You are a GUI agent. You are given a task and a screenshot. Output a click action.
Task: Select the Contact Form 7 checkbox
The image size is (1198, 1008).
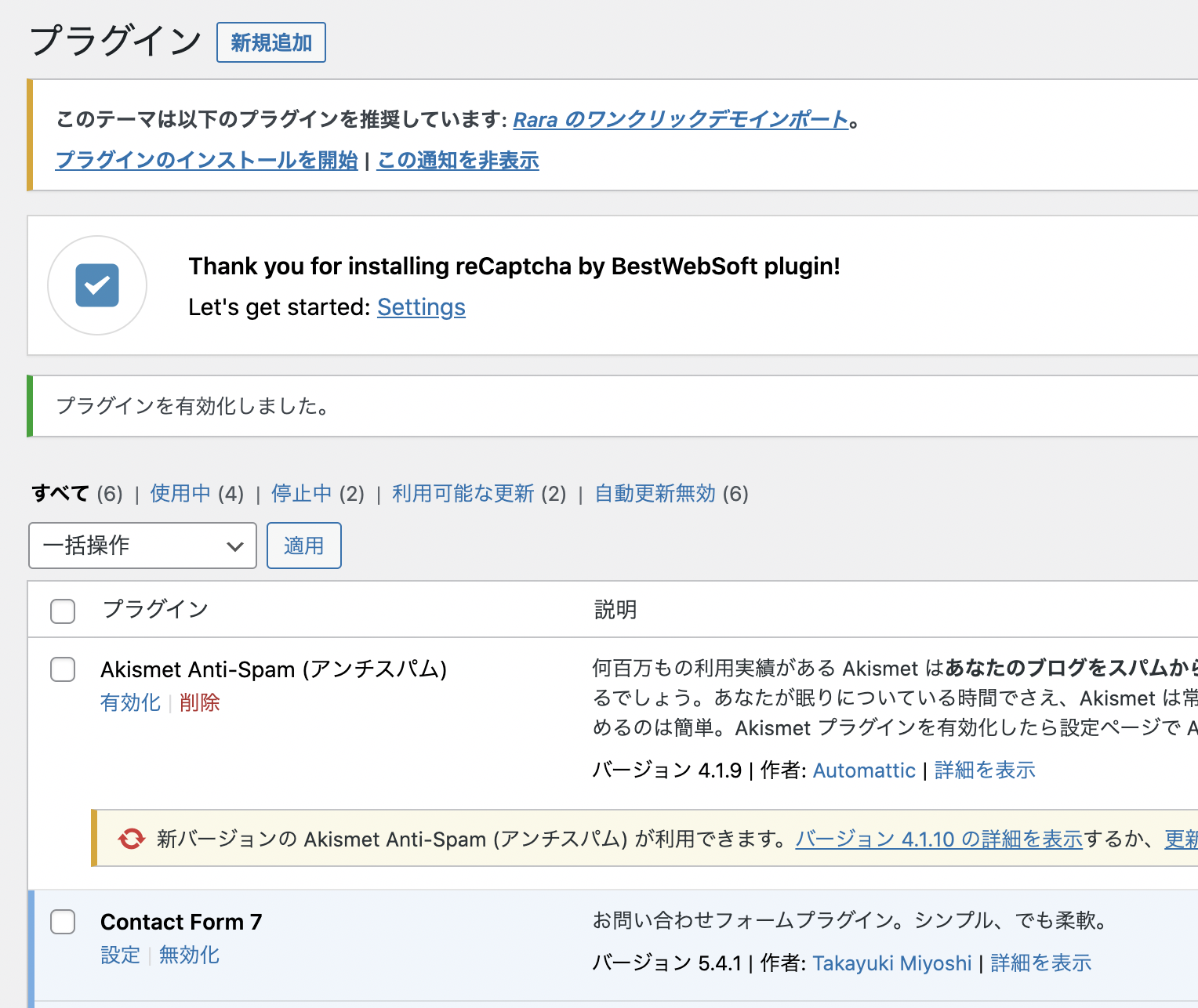coord(63,922)
